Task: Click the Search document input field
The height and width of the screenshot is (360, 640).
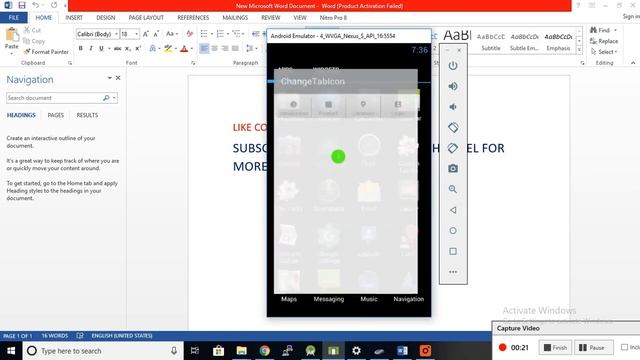Action: pyautogui.click(x=54, y=98)
